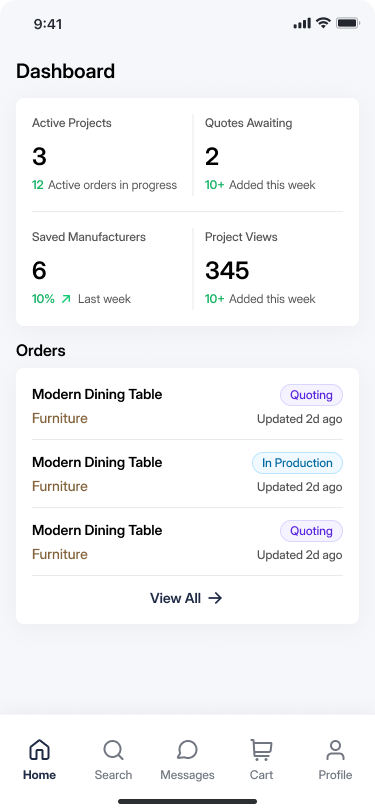Switch to the Messages tab label
The width and height of the screenshot is (375, 812).
pos(187,775)
